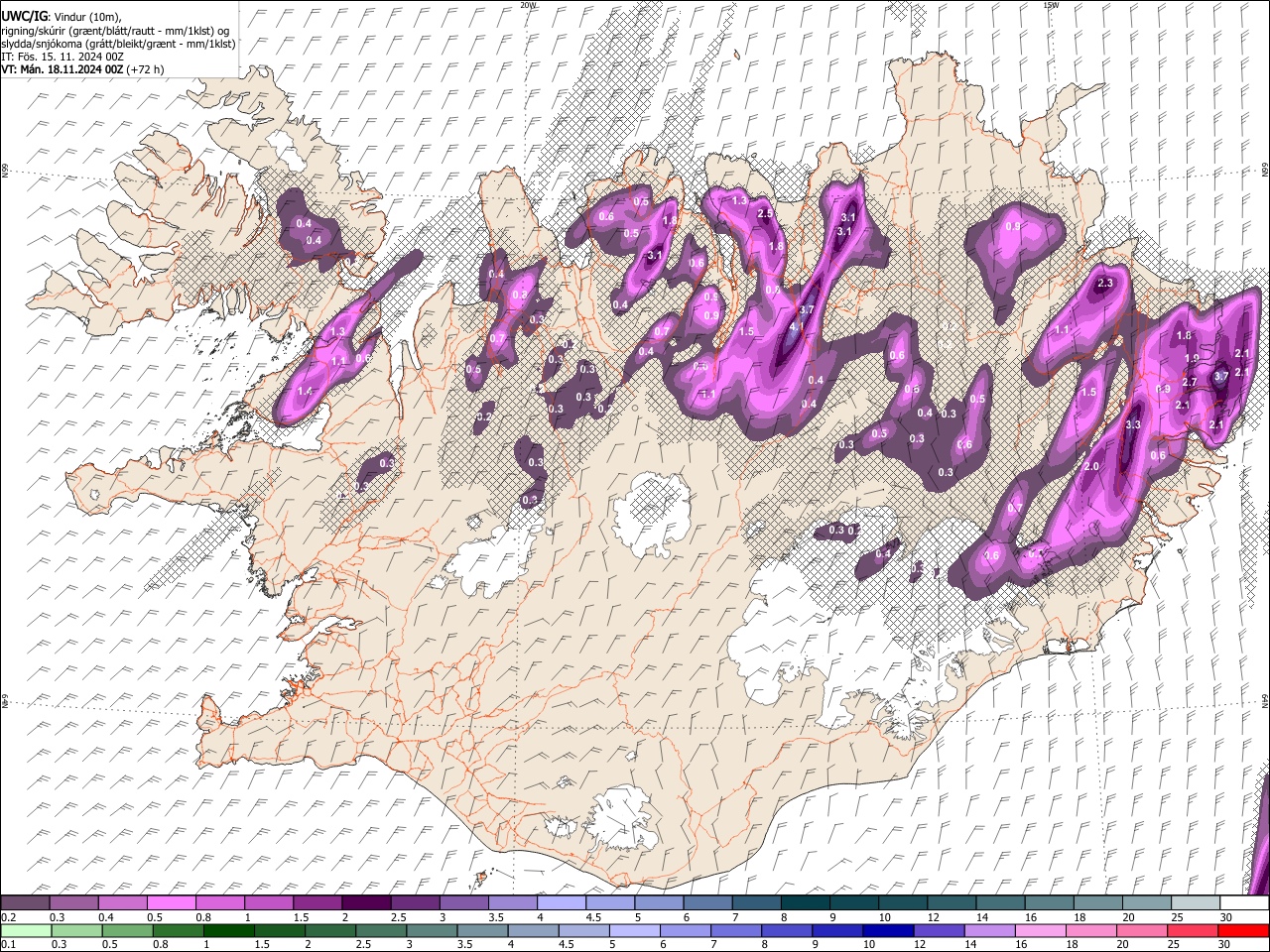Pick the dark teal 8 swatch in upper legend

pyautogui.click(x=806, y=903)
